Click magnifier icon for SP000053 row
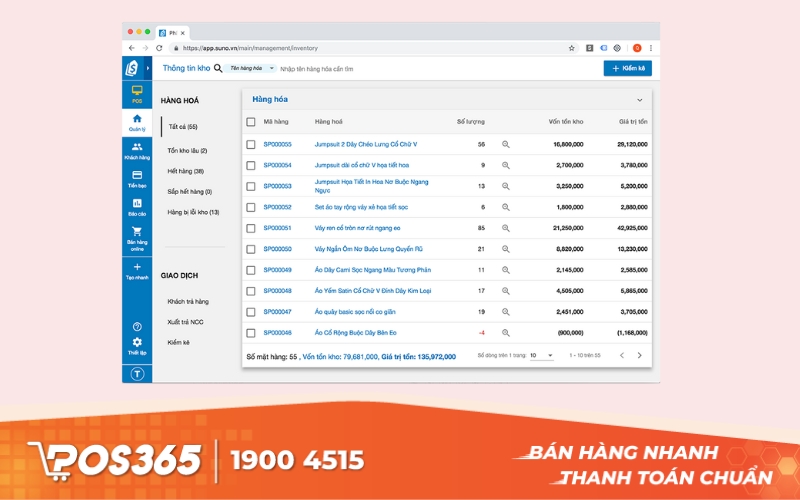 pyautogui.click(x=506, y=186)
